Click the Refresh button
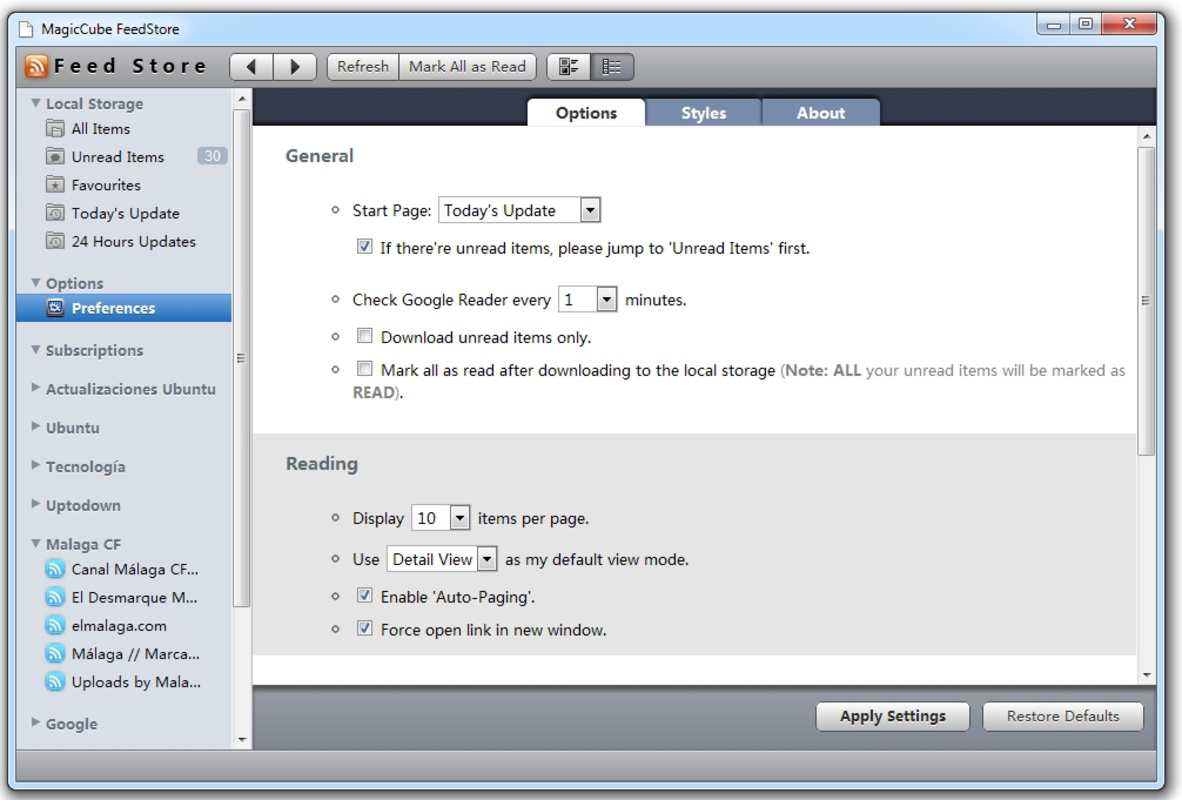This screenshot has width=1182, height=800. (363, 66)
